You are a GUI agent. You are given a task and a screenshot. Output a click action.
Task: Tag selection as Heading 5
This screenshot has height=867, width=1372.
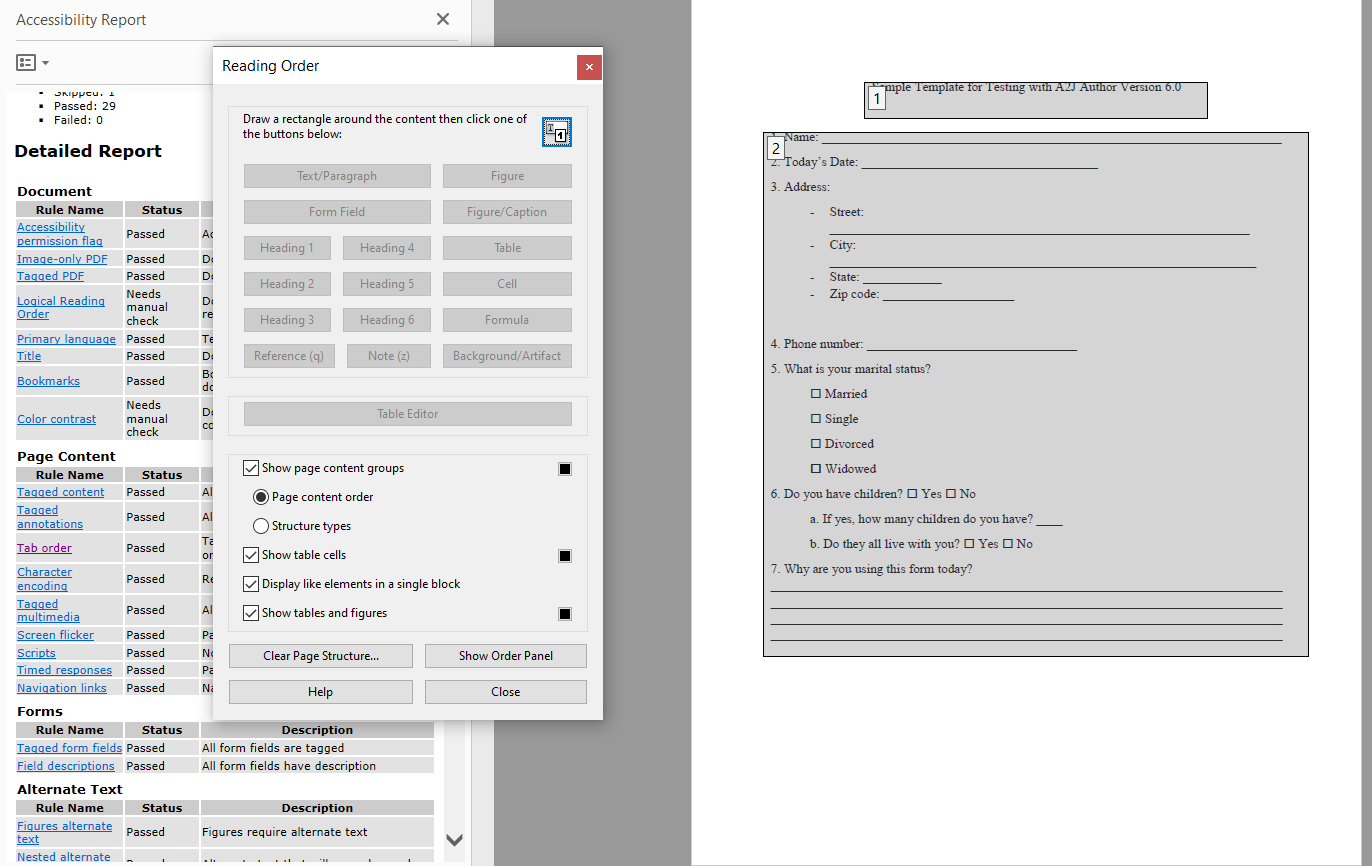pyautogui.click(x=387, y=284)
